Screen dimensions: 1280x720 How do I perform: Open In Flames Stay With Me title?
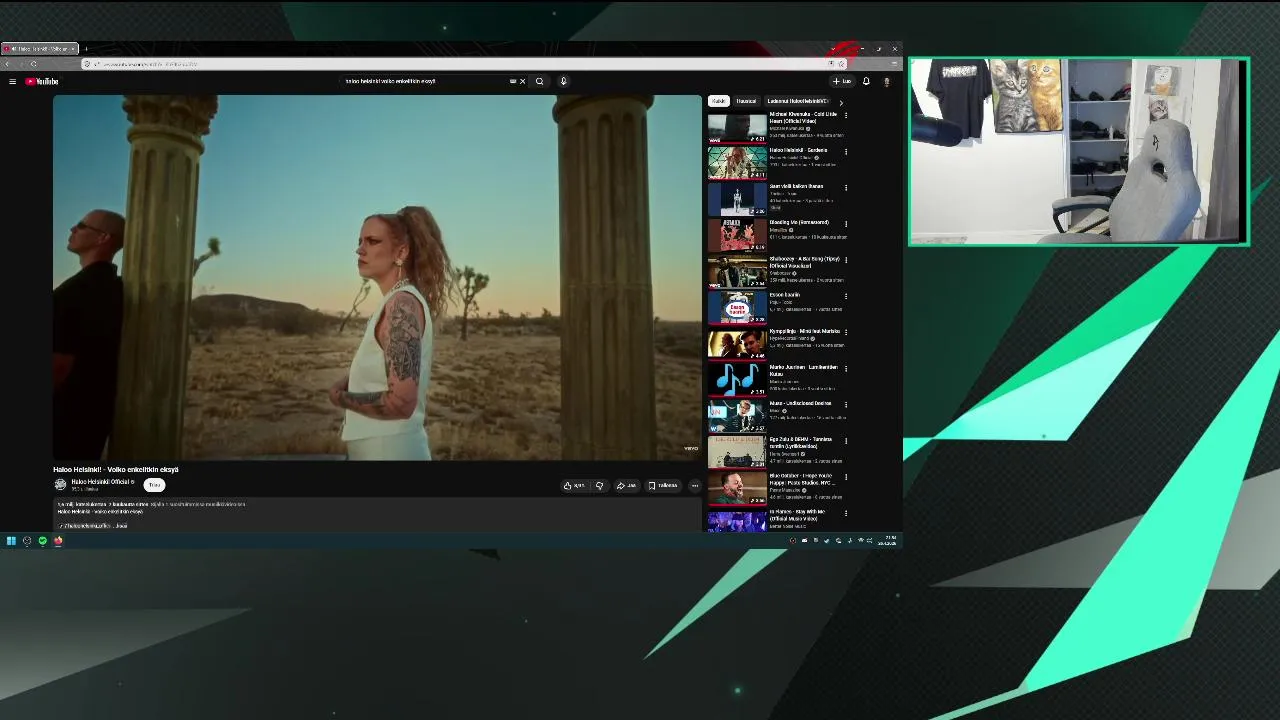(797, 515)
